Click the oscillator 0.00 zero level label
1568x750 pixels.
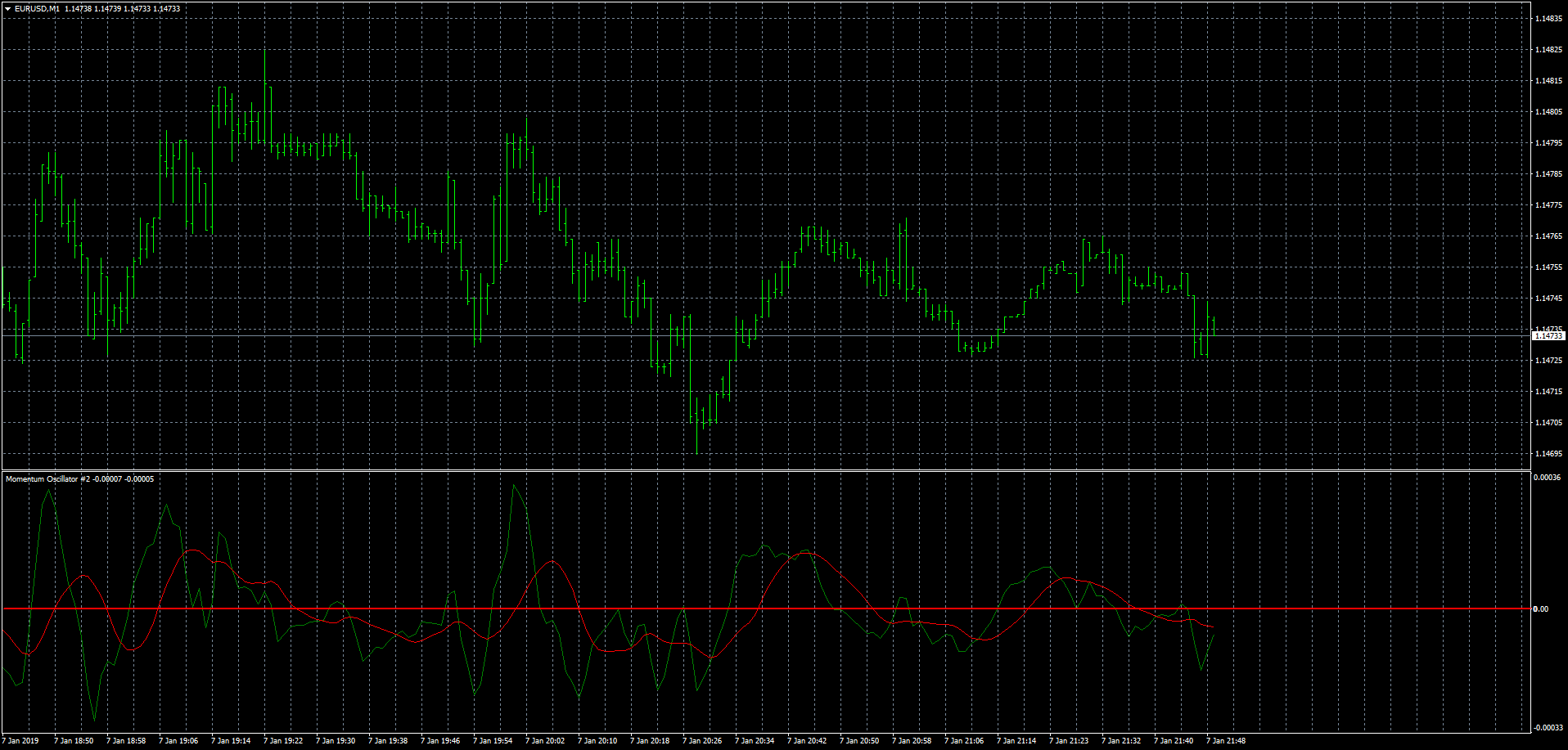(1541, 609)
